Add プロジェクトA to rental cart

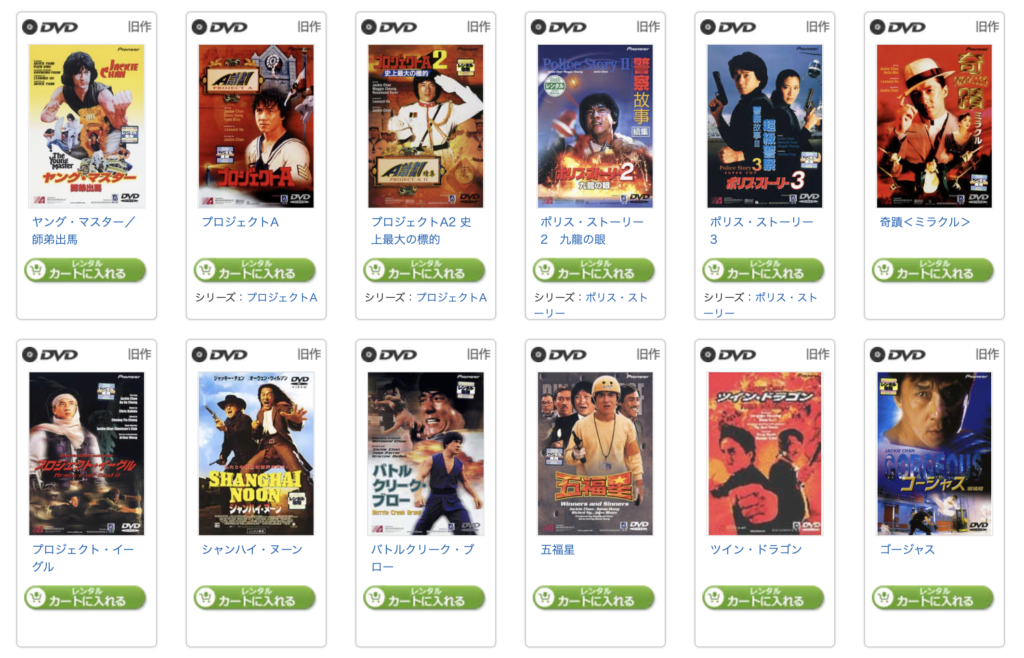255,270
